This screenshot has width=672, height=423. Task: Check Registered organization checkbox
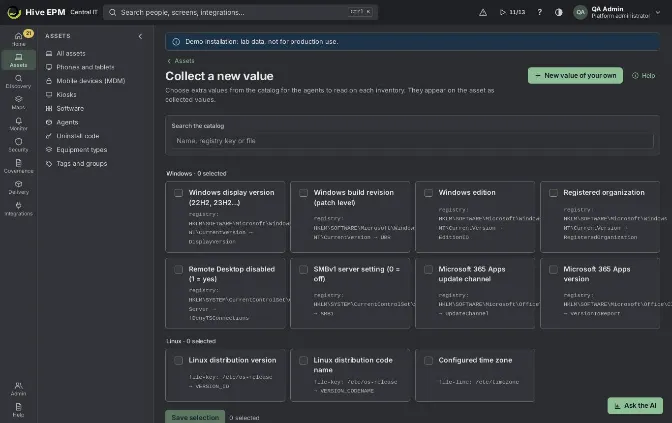[x=553, y=193]
